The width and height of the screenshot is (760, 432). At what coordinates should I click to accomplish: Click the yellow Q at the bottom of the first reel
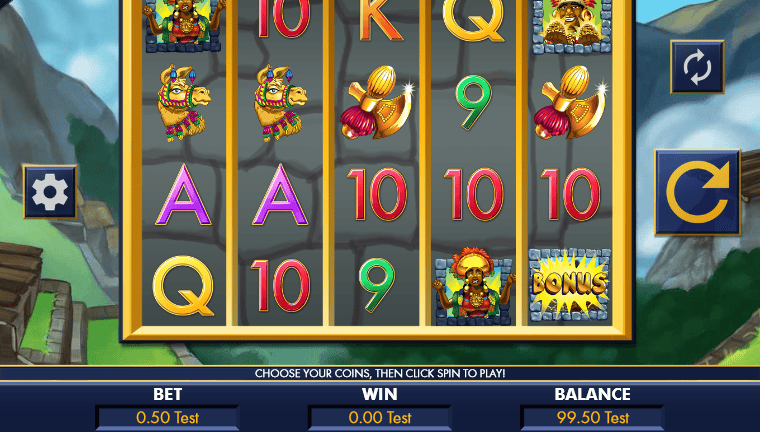(x=183, y=286)
